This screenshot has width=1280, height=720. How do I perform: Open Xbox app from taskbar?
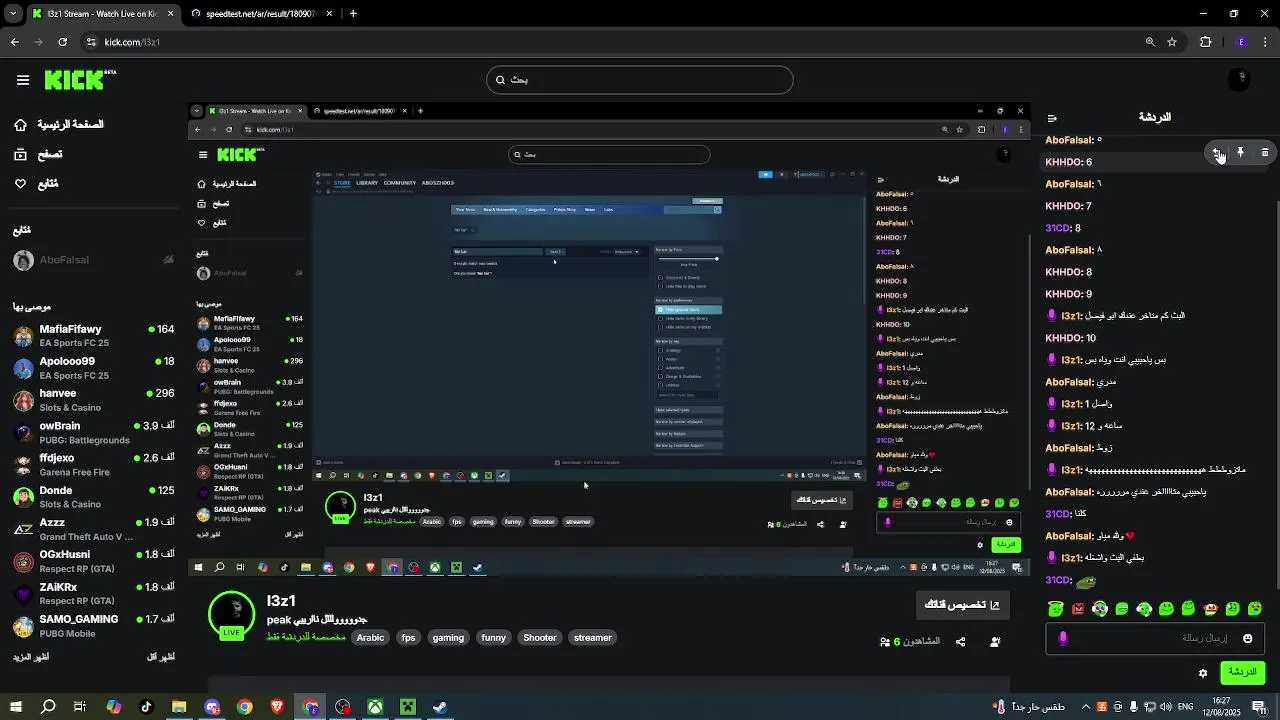click(x=374, y=707)
